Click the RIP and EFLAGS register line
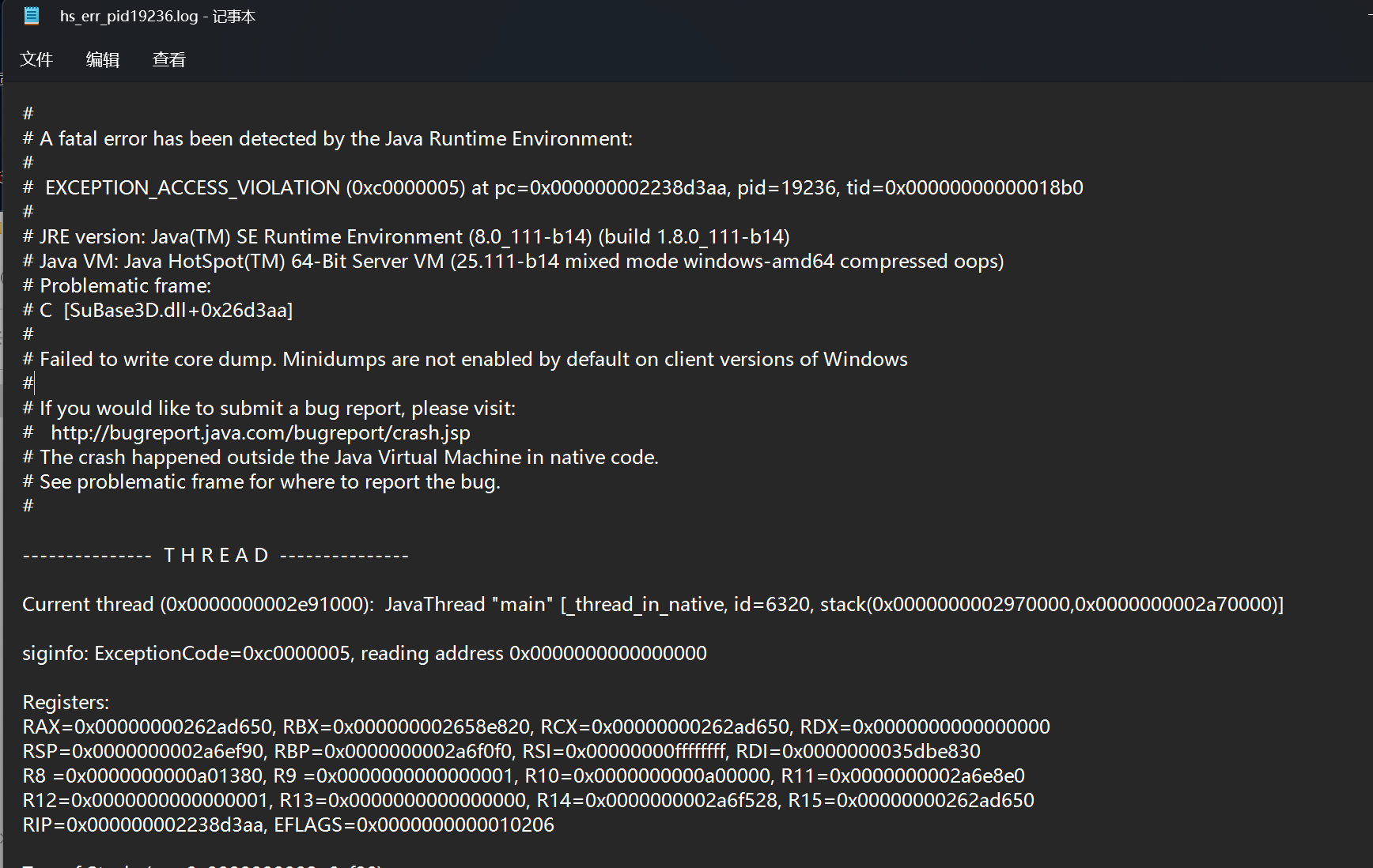The width and height of the screenshot is (1373, 868). pyautogui.click(x=288, y=825)
